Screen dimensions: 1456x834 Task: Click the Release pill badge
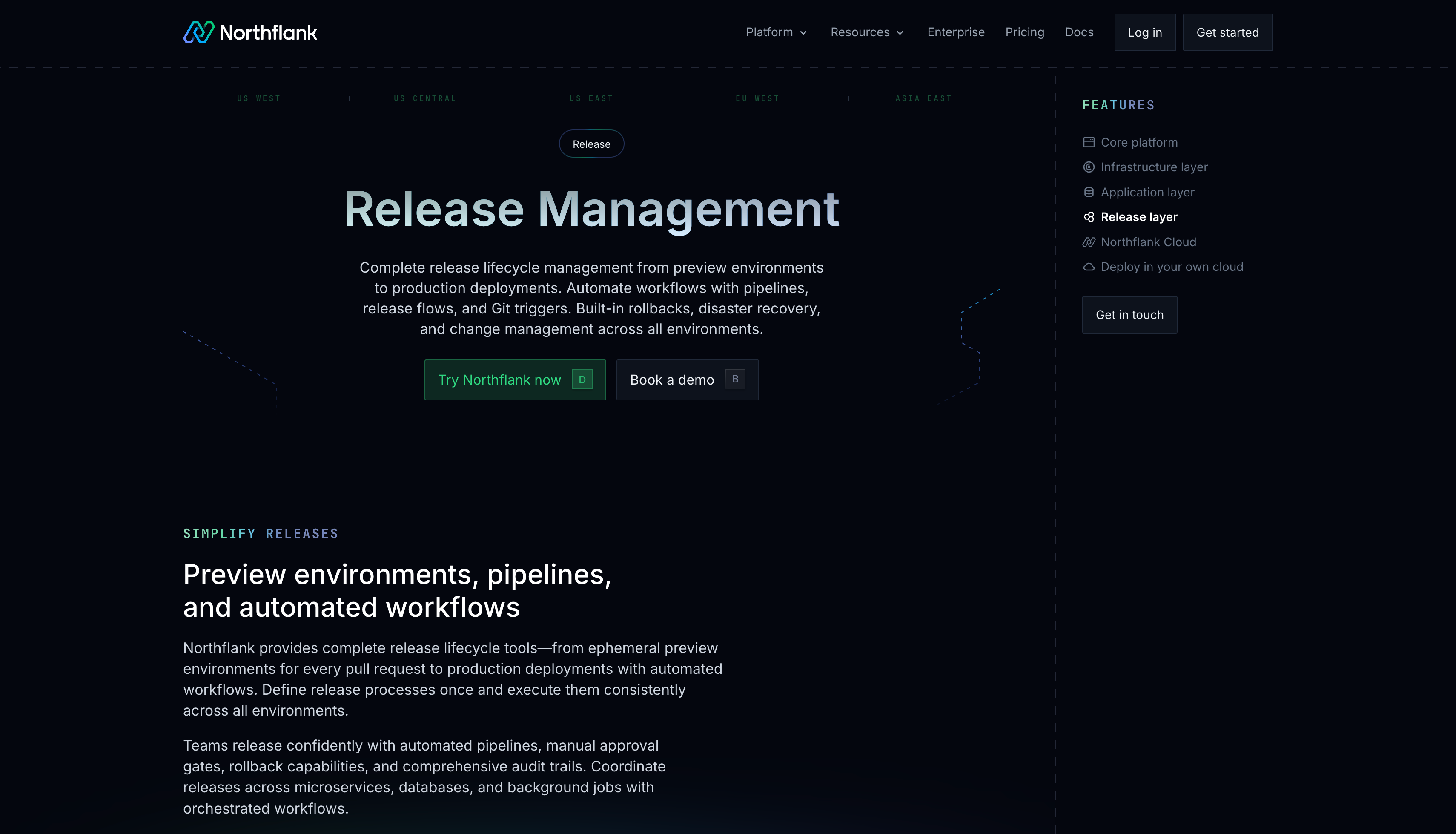click(x=591, y=144)
